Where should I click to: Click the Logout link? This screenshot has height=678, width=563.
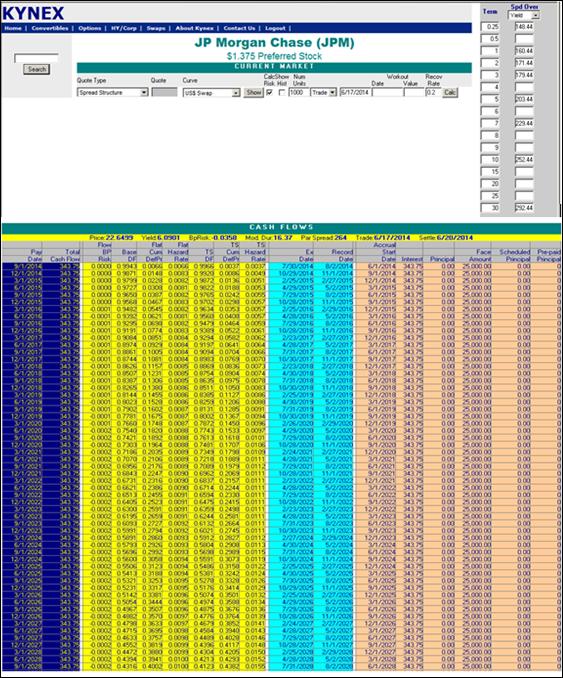(275, 28)
